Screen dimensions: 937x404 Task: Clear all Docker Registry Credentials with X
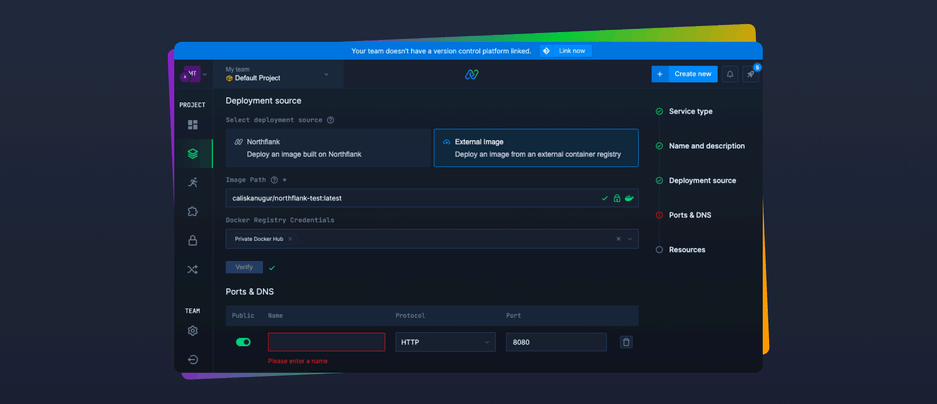tap(618, 238)
